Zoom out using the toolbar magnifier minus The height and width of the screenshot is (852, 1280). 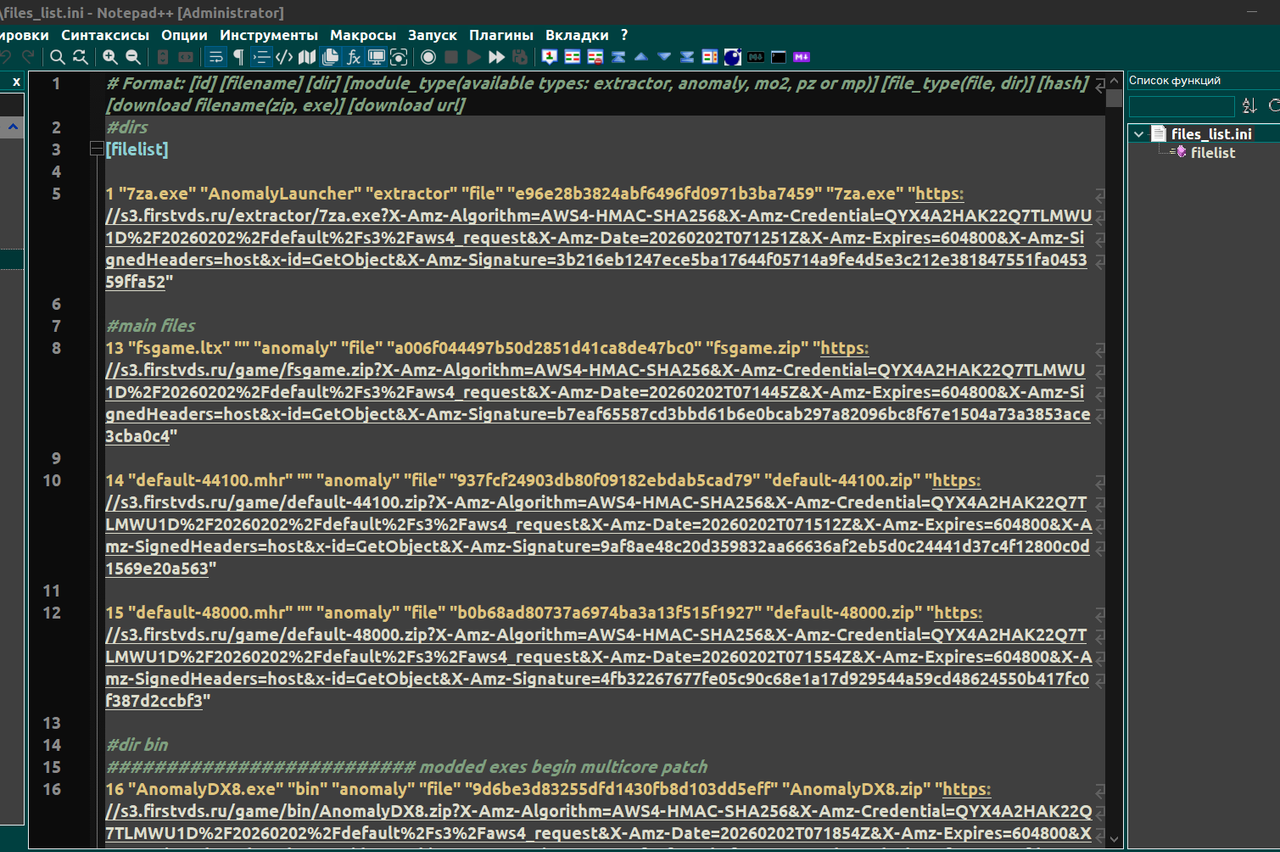click(x=133, y=57)
